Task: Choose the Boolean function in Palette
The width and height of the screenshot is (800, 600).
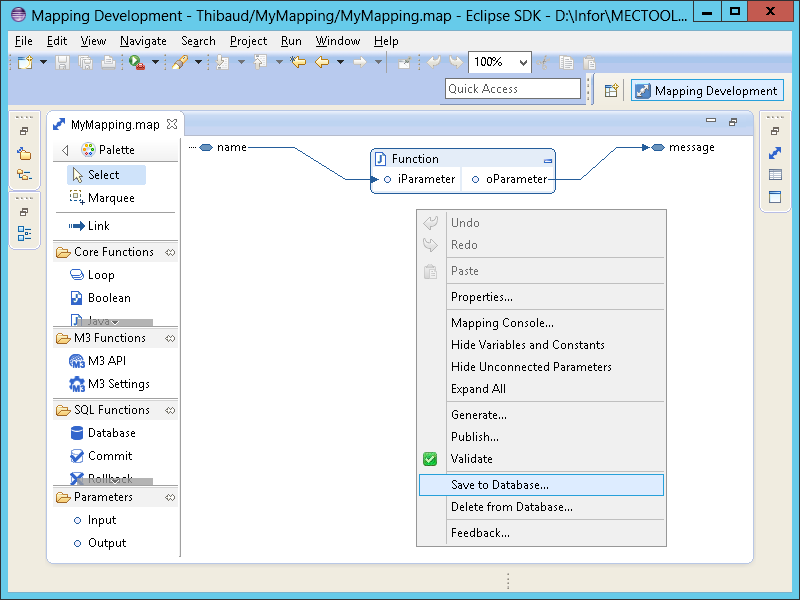Action: coord(108,298)
